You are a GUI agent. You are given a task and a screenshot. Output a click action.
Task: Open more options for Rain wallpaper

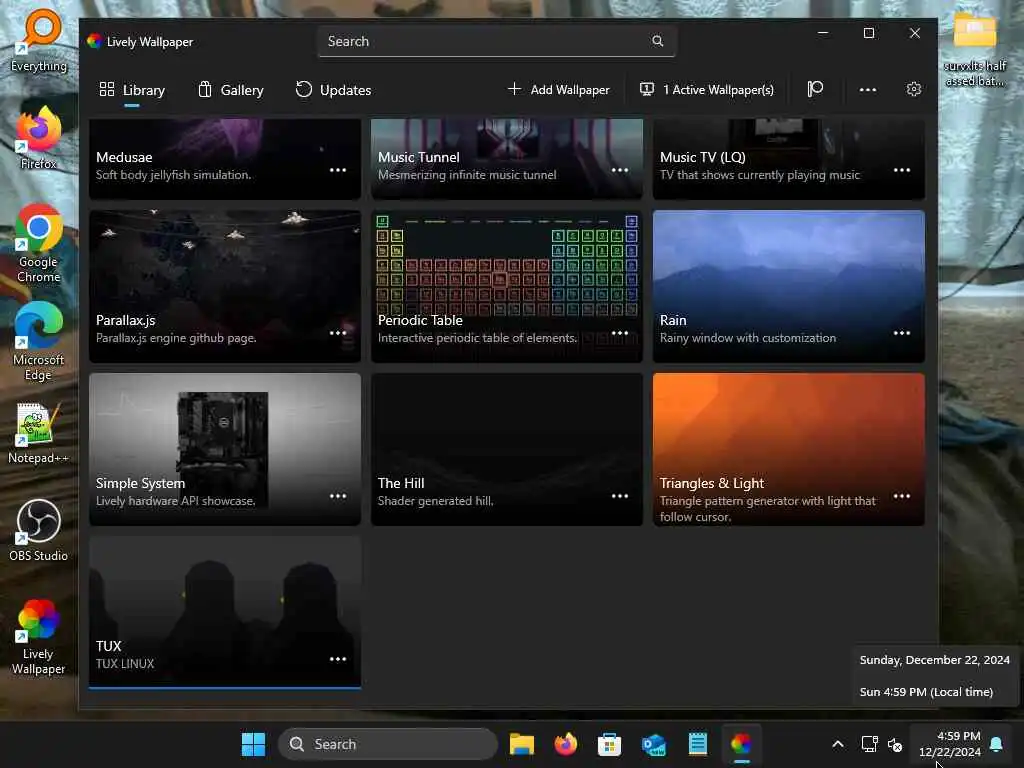point(902,333)
